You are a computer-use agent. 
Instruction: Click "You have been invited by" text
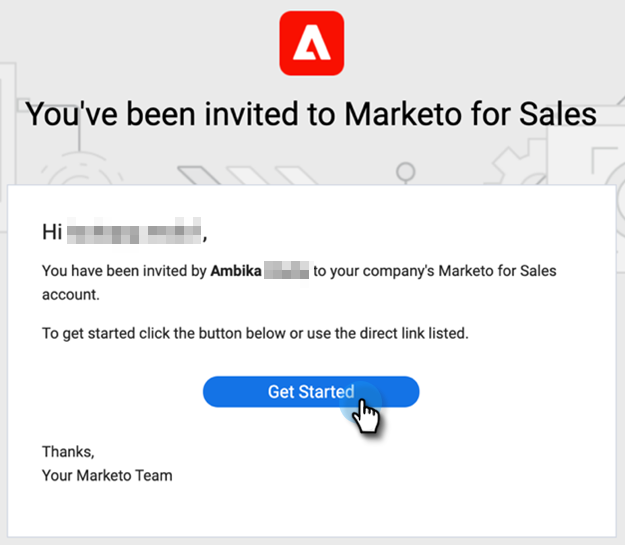pos(124,271)
